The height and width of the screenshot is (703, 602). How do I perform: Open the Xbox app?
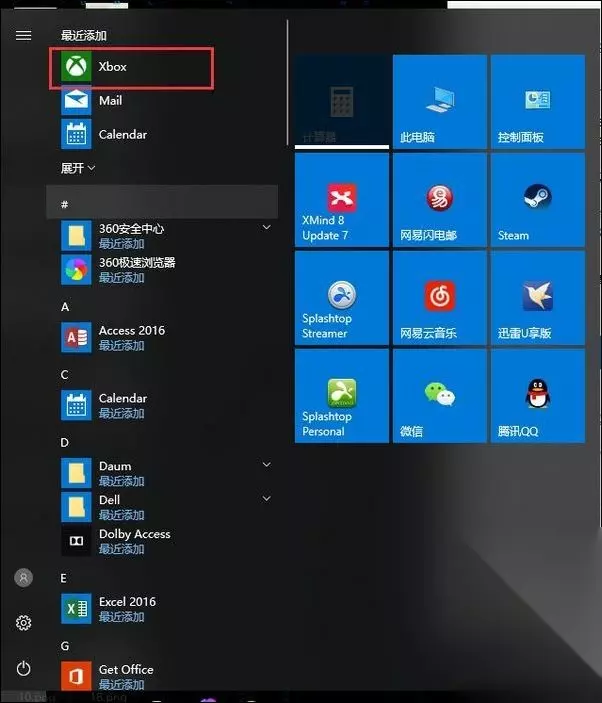click(x=131, y=67)
